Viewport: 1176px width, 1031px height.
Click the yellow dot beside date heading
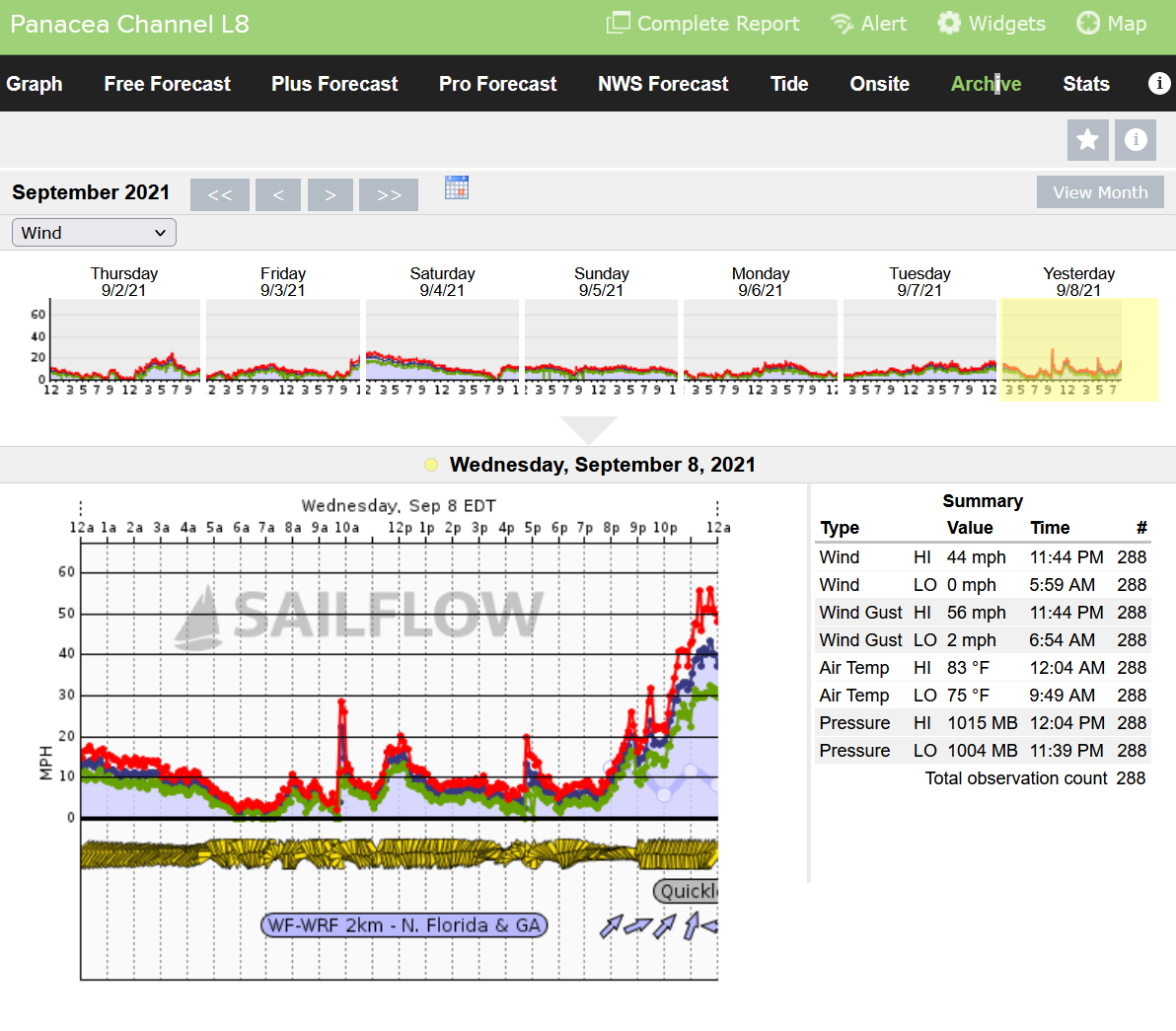[x=430, y=465]
